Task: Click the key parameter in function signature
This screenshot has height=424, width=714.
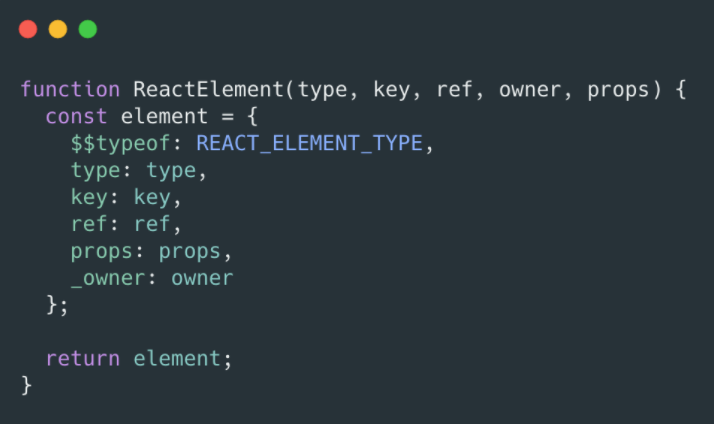Action: coord(397,89)
